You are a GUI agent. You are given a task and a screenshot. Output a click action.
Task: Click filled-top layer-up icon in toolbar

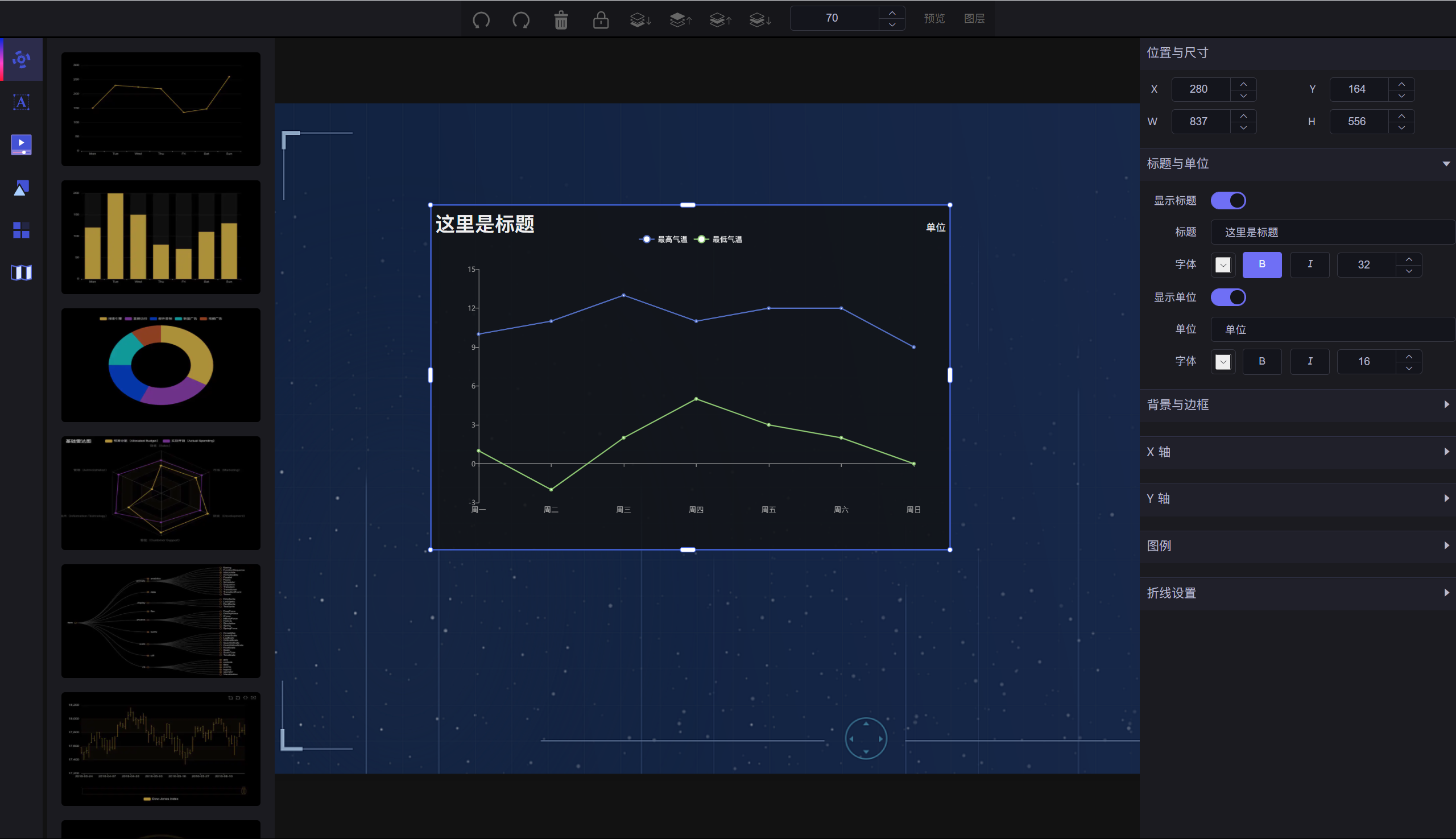680,20
